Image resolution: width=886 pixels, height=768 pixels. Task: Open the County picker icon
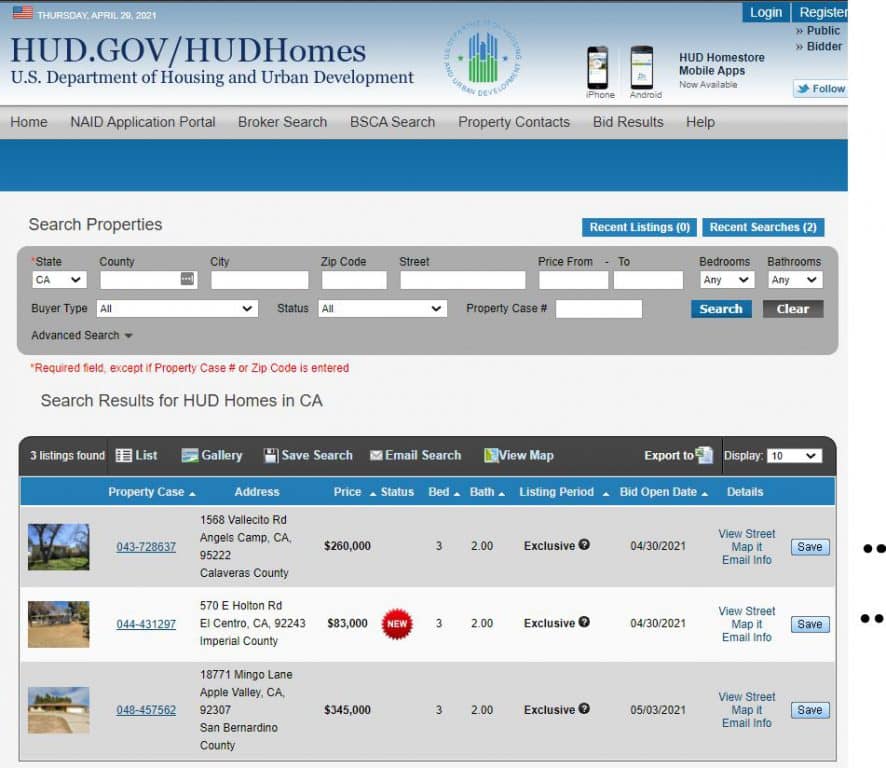tap(187, 279)
